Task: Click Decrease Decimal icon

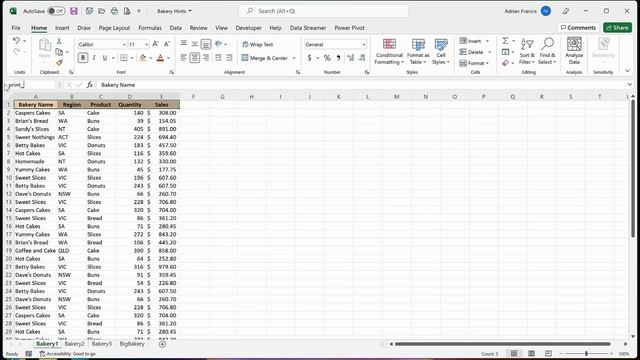Action: 362,58
